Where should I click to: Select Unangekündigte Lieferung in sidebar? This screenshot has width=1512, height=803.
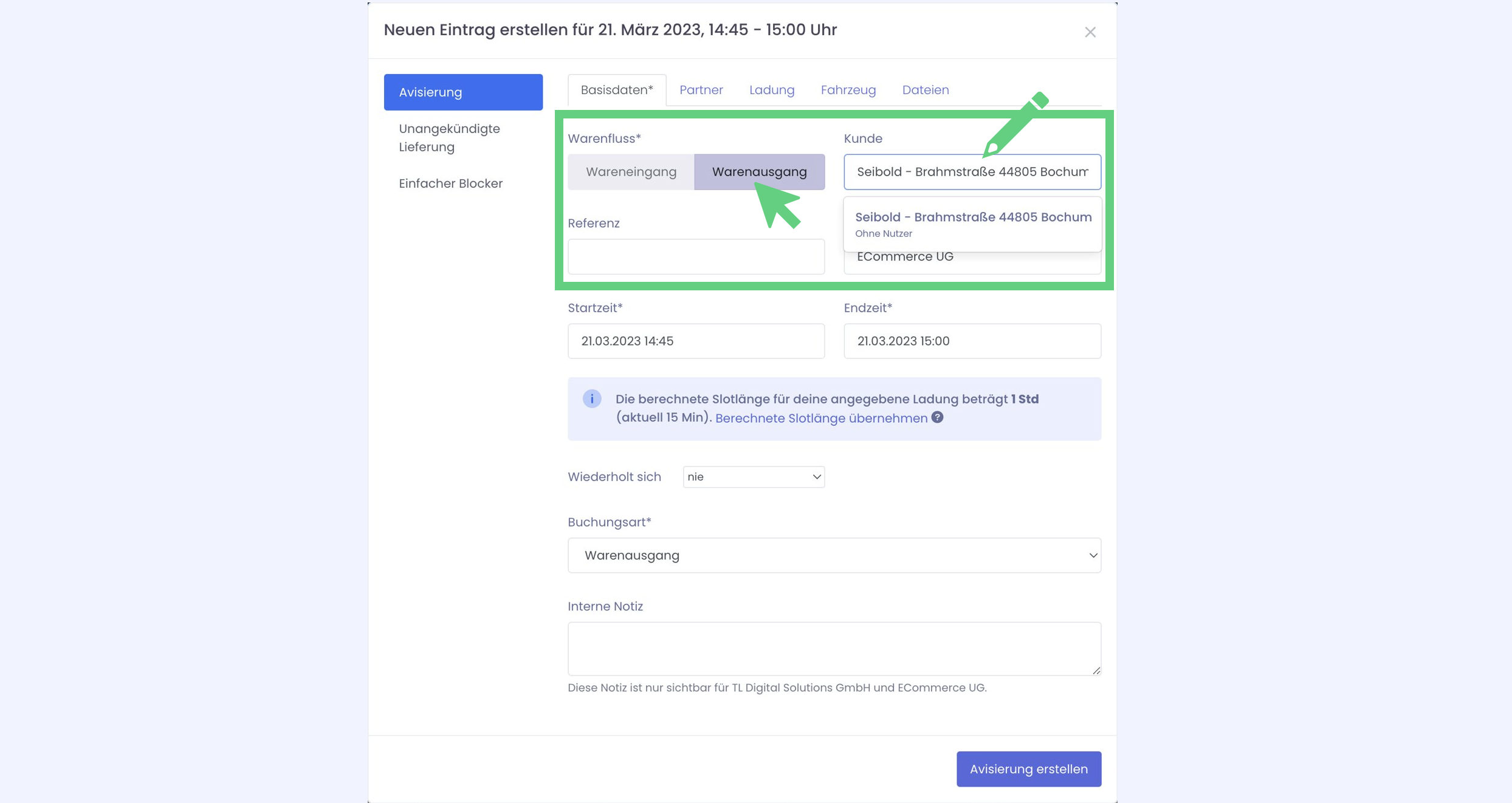click(449, 138)
